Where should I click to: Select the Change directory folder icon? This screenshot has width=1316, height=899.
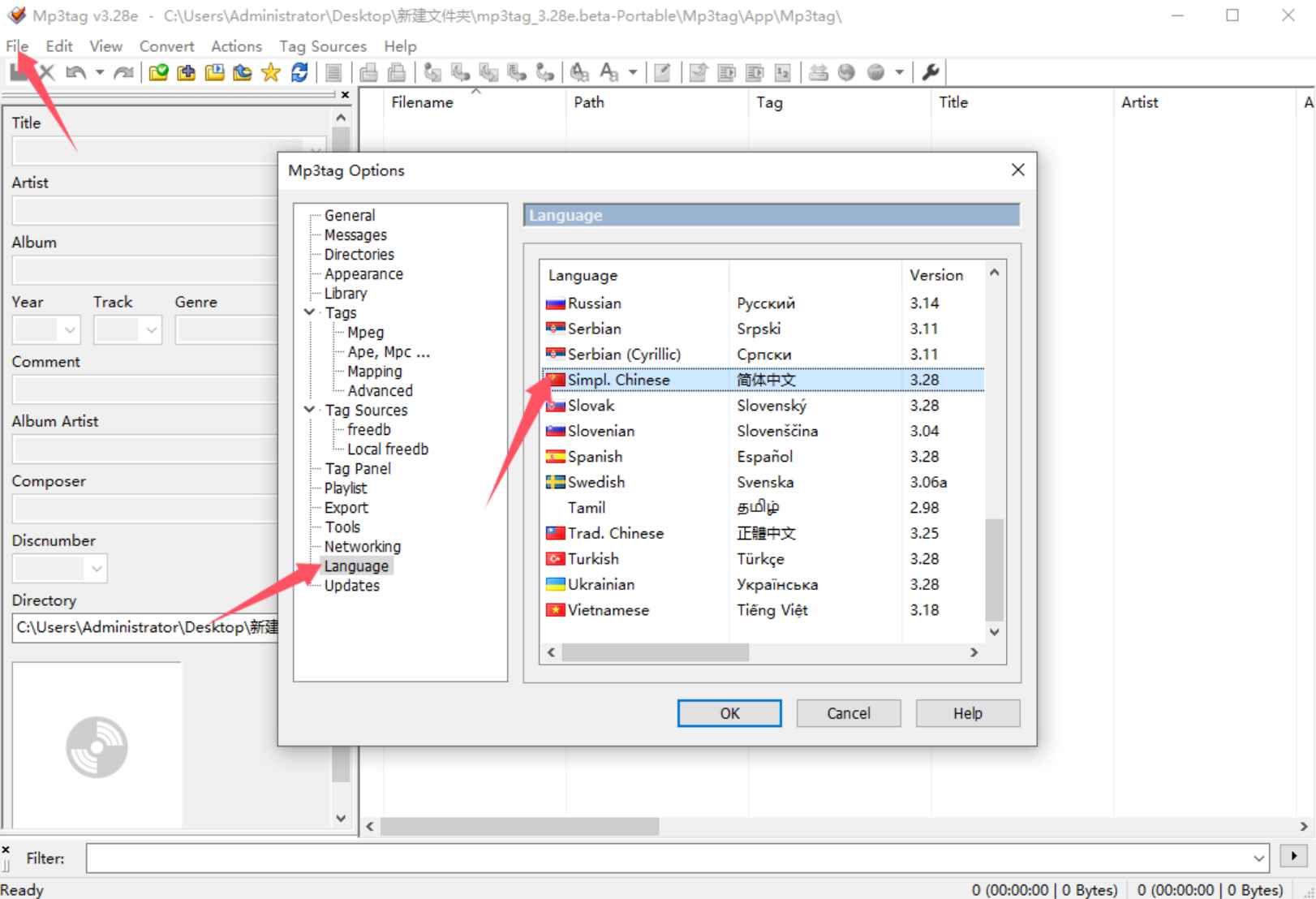click(159, 71)
